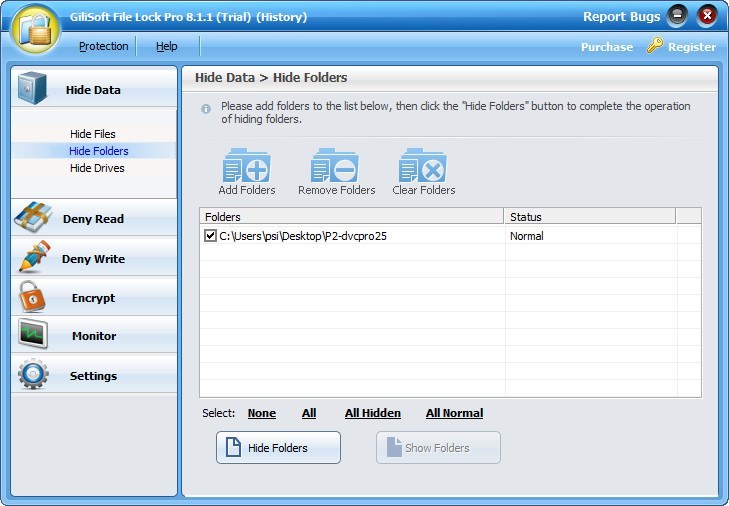
Task: Click the Add Folders icon
Action: (247, 165)
